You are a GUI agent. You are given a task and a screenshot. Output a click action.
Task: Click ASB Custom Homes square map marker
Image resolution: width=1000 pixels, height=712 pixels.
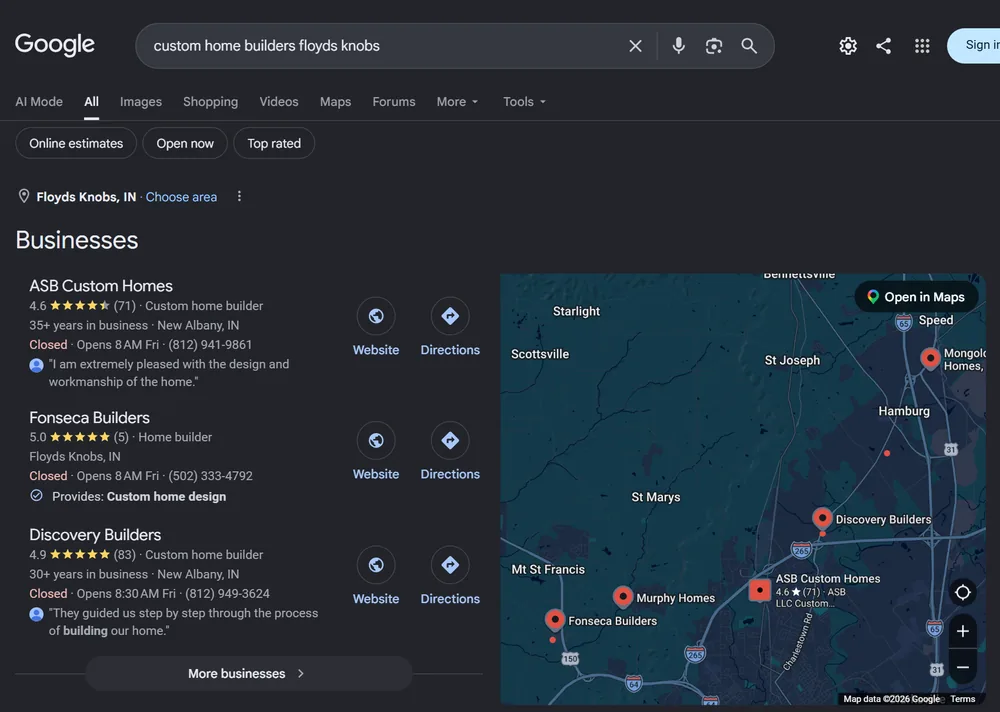[x=760, y=590]
